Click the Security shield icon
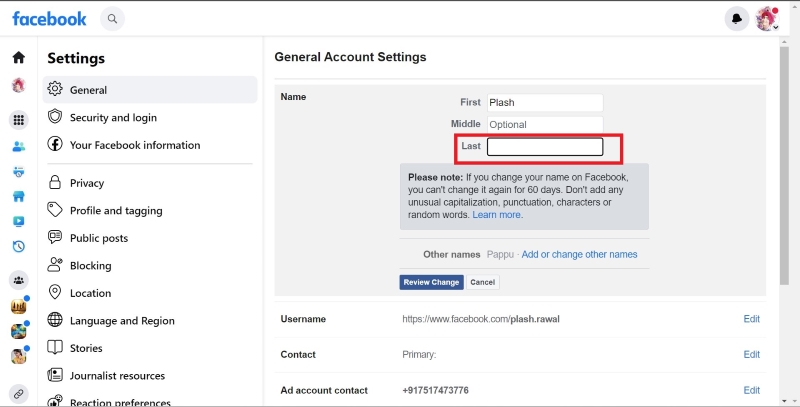Screen dimensions: 800x407 pos(55,116)
